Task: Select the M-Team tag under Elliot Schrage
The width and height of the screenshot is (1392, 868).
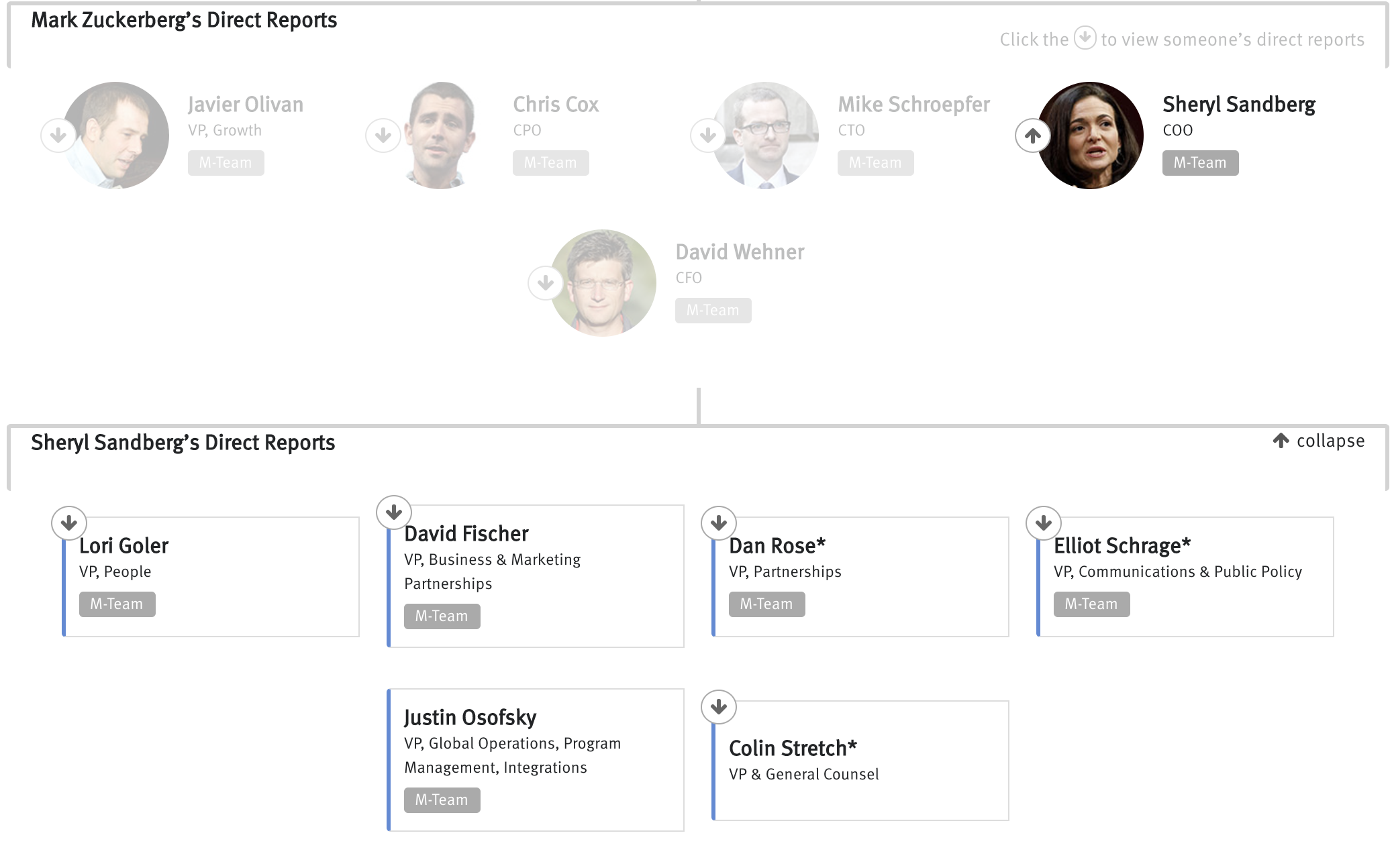Action: point(1091,603)
